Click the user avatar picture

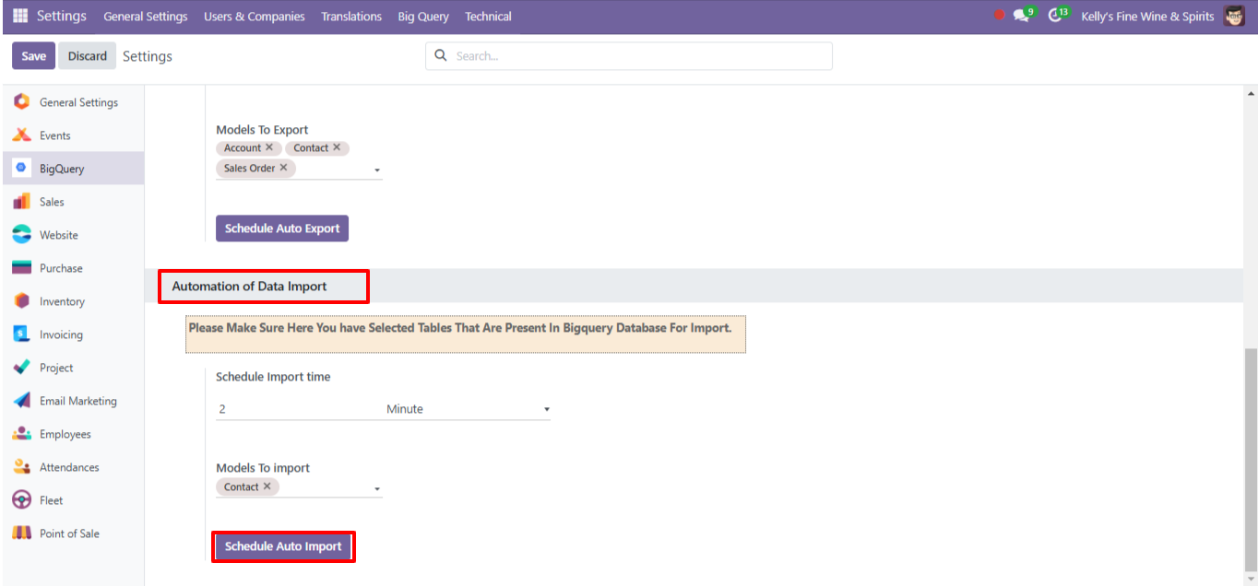pyautogui.click(x=1234, y=16)
